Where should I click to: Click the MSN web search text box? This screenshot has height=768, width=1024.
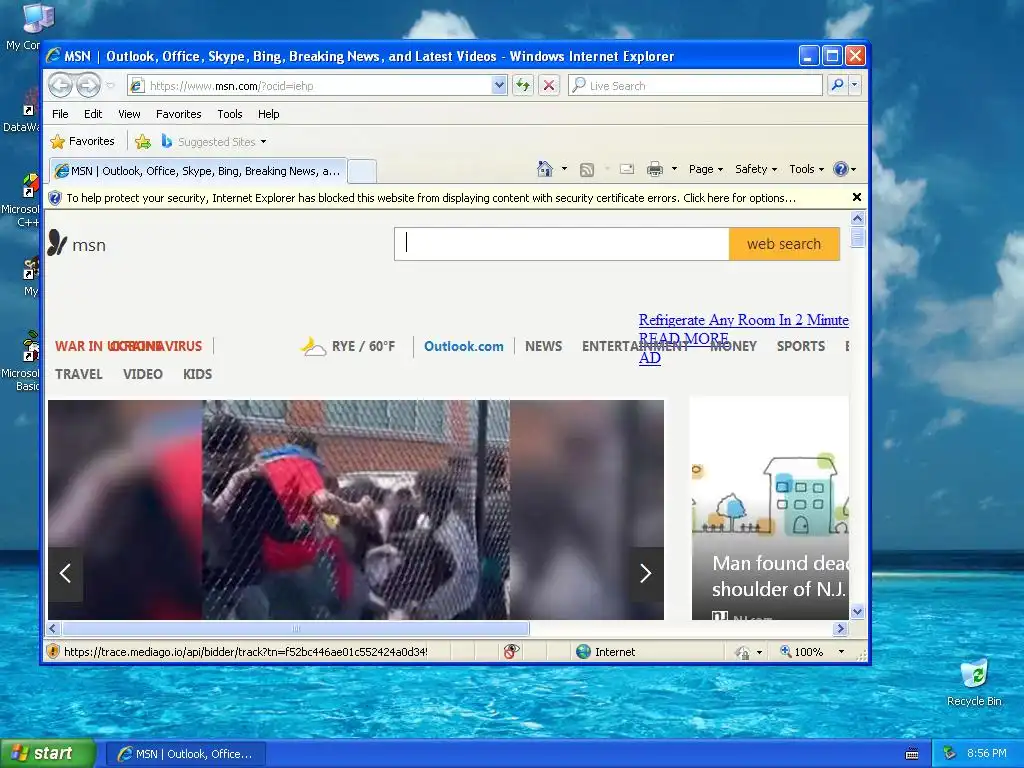pyautogui.click(x=562, y=244)
